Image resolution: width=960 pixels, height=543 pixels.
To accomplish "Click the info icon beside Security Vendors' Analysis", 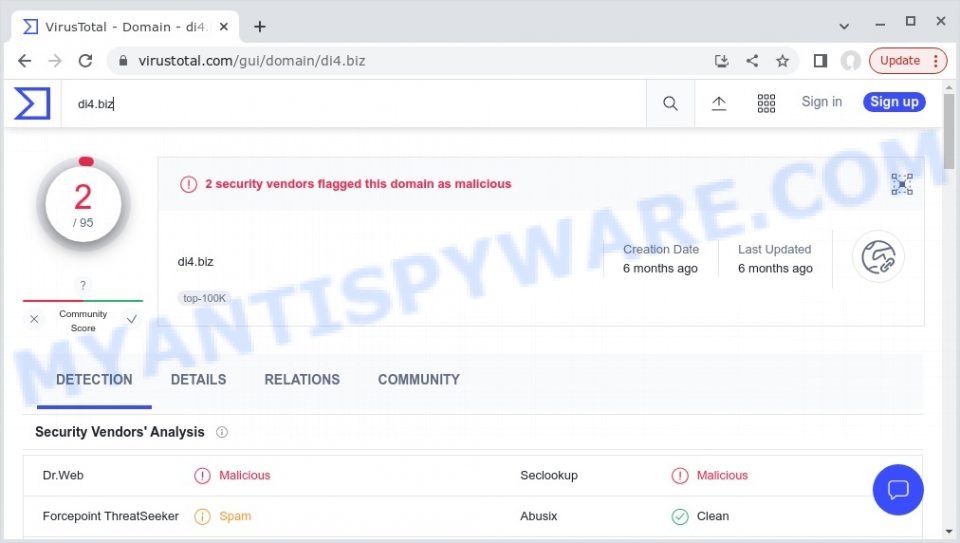I will pos(222,432).
